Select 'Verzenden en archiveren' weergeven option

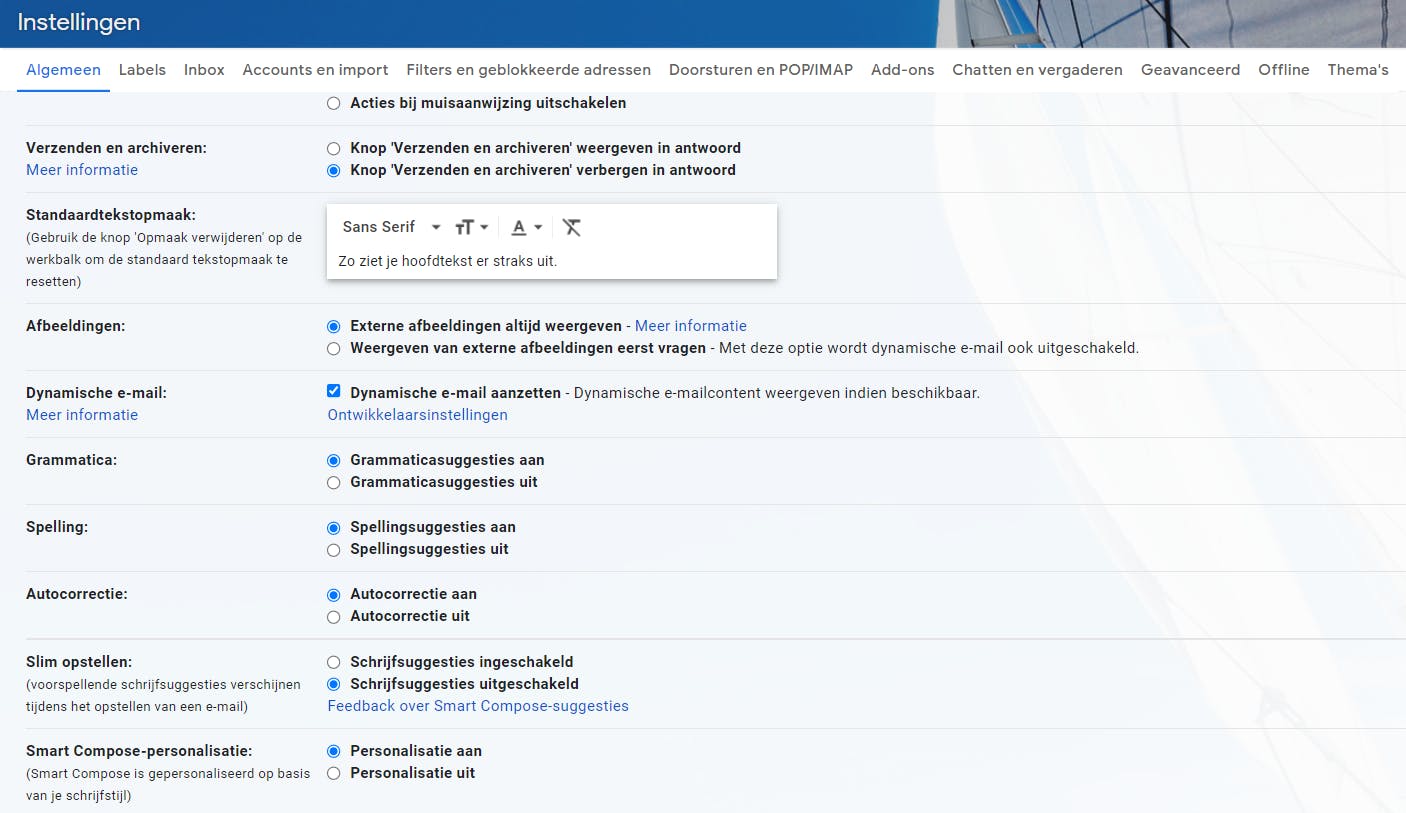334,148
